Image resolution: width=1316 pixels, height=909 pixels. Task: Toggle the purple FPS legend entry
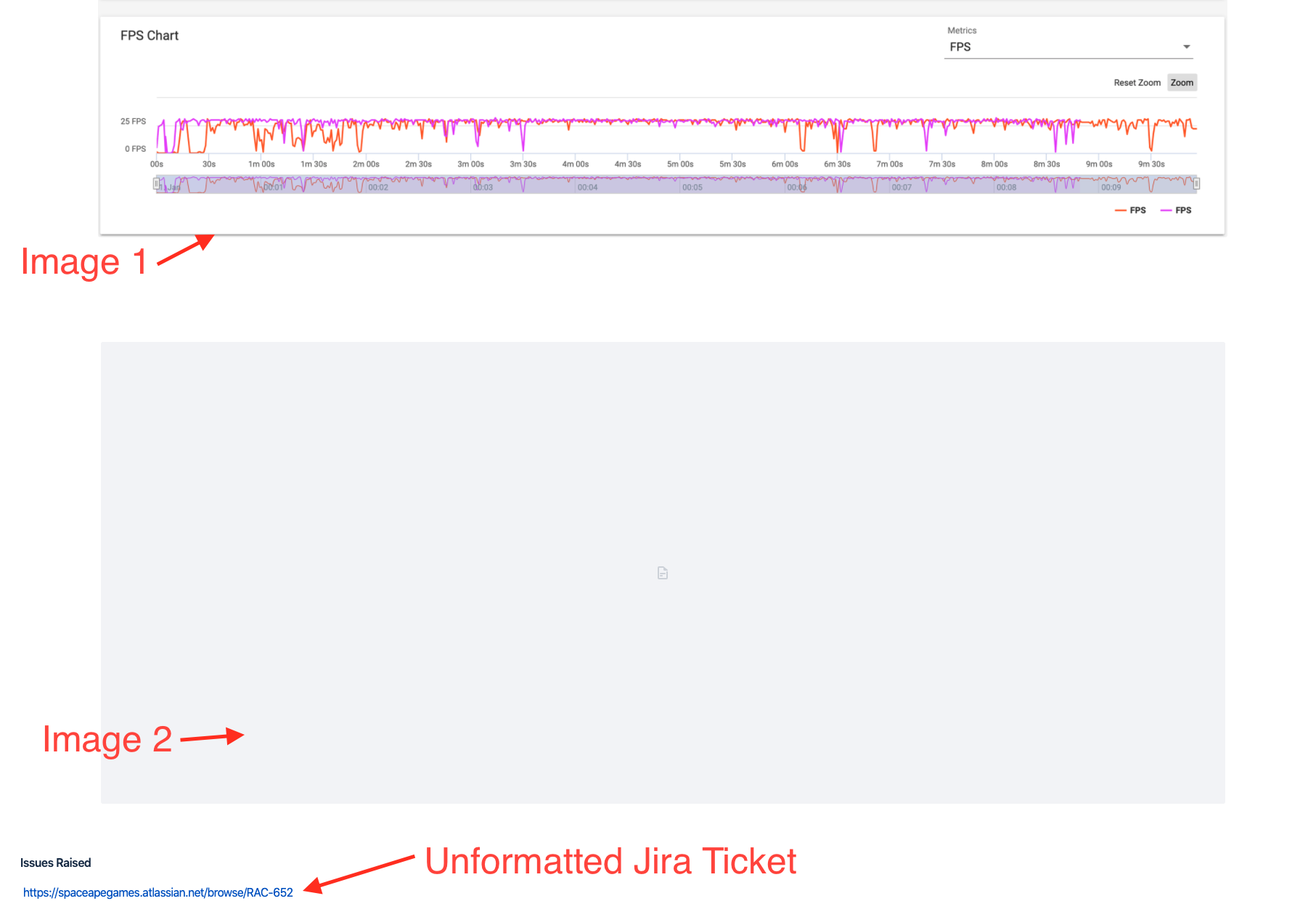pyautogui.click(x=1176, y=211)
